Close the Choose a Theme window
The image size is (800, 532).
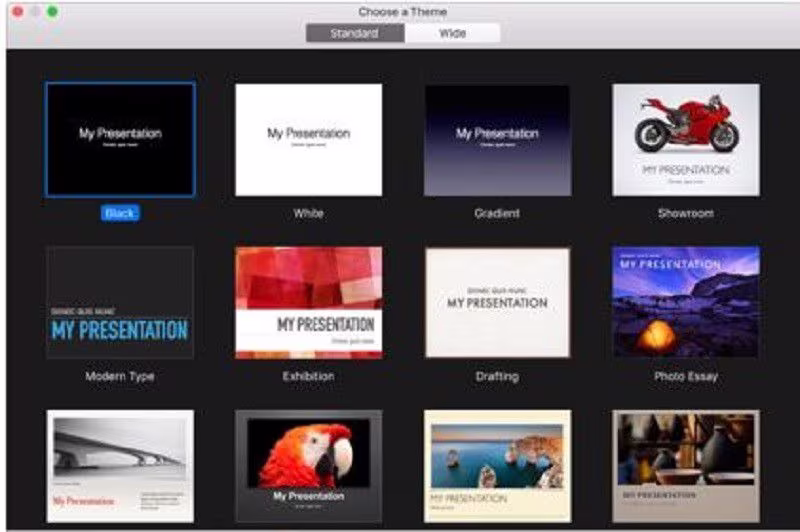[18, 12]
